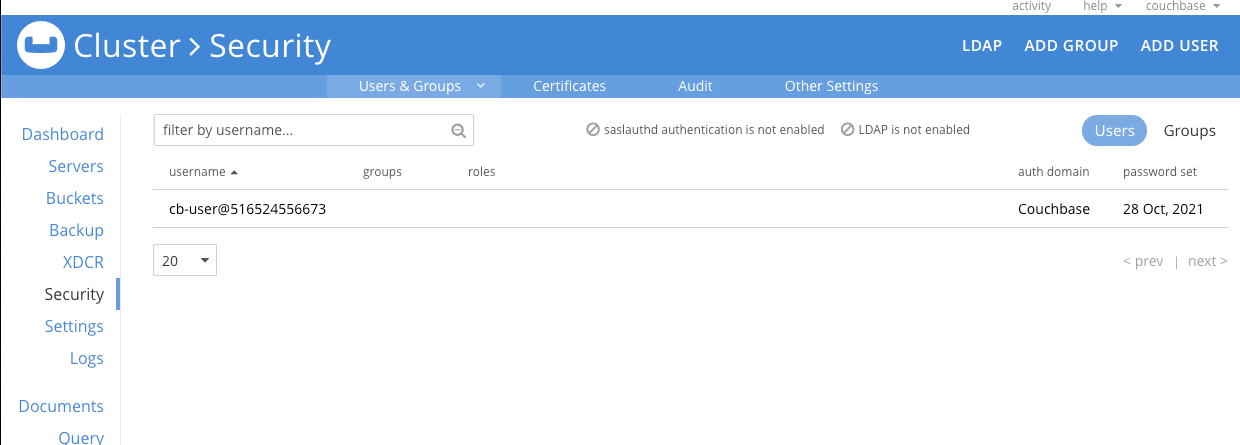
Task: Click the 28 Oct, 2021 date cell
Action: coord(1163,209)
